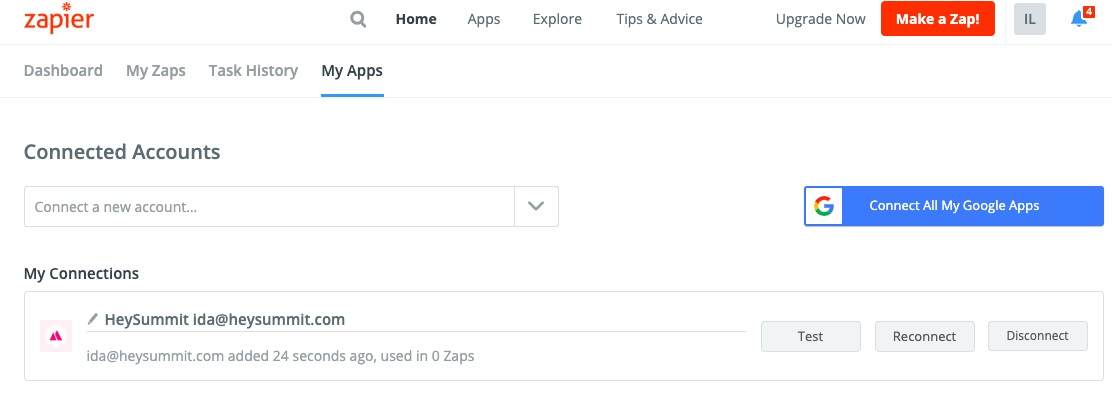Click the Upgrade Now link
1112x417 pixels.
[821, 19]
